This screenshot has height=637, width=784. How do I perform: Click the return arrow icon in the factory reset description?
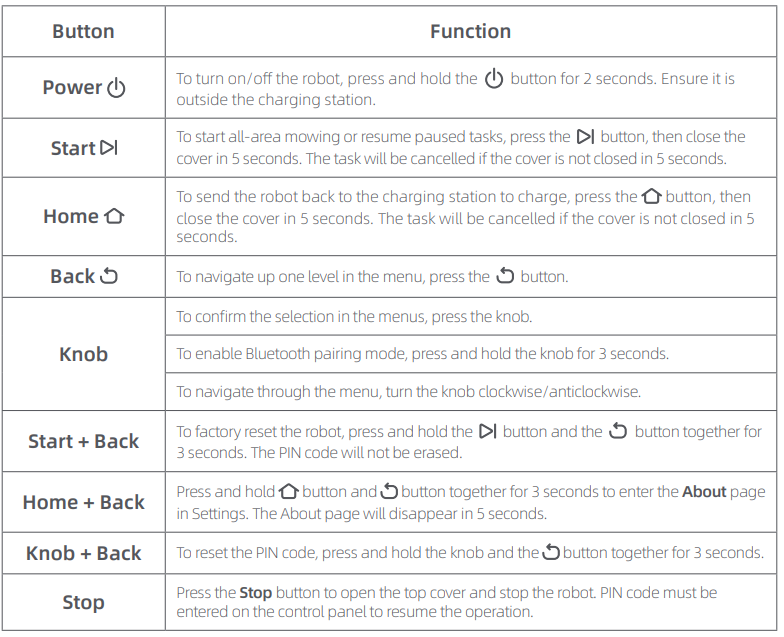click(618, 432)
